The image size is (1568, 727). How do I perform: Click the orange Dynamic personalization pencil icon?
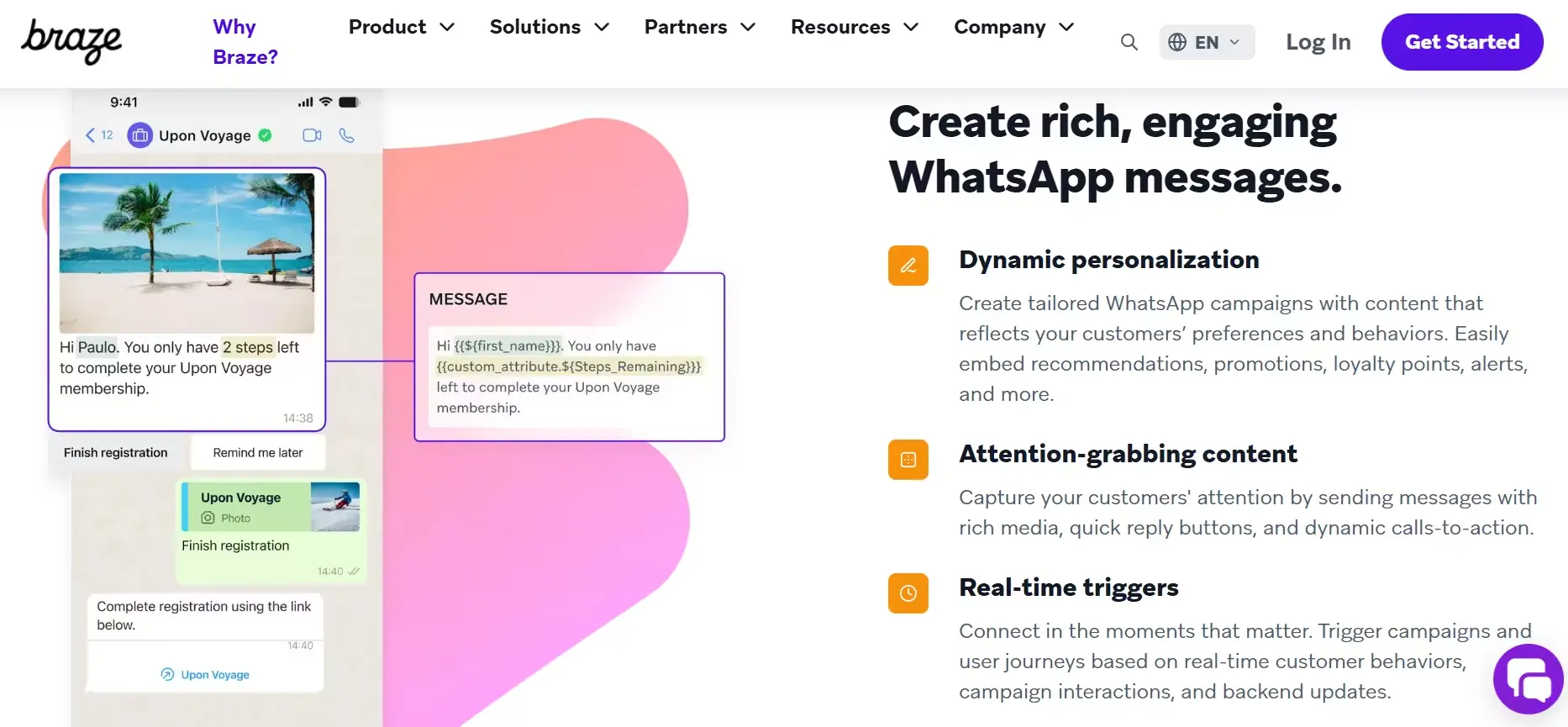point(908,266)
